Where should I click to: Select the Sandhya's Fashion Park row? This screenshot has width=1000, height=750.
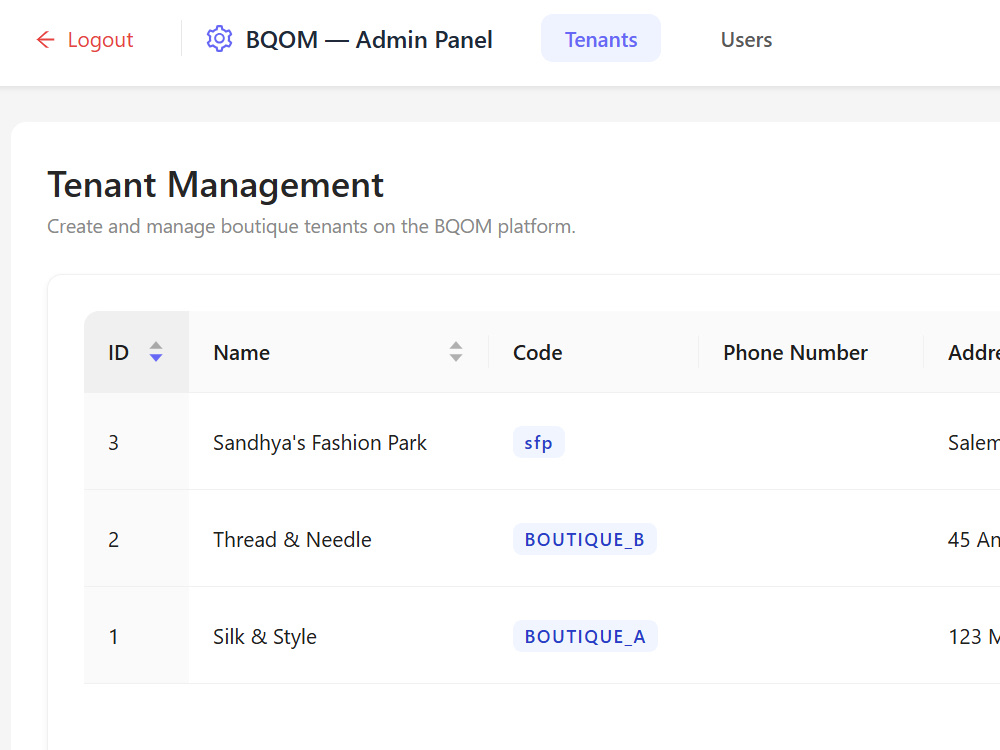542,441
